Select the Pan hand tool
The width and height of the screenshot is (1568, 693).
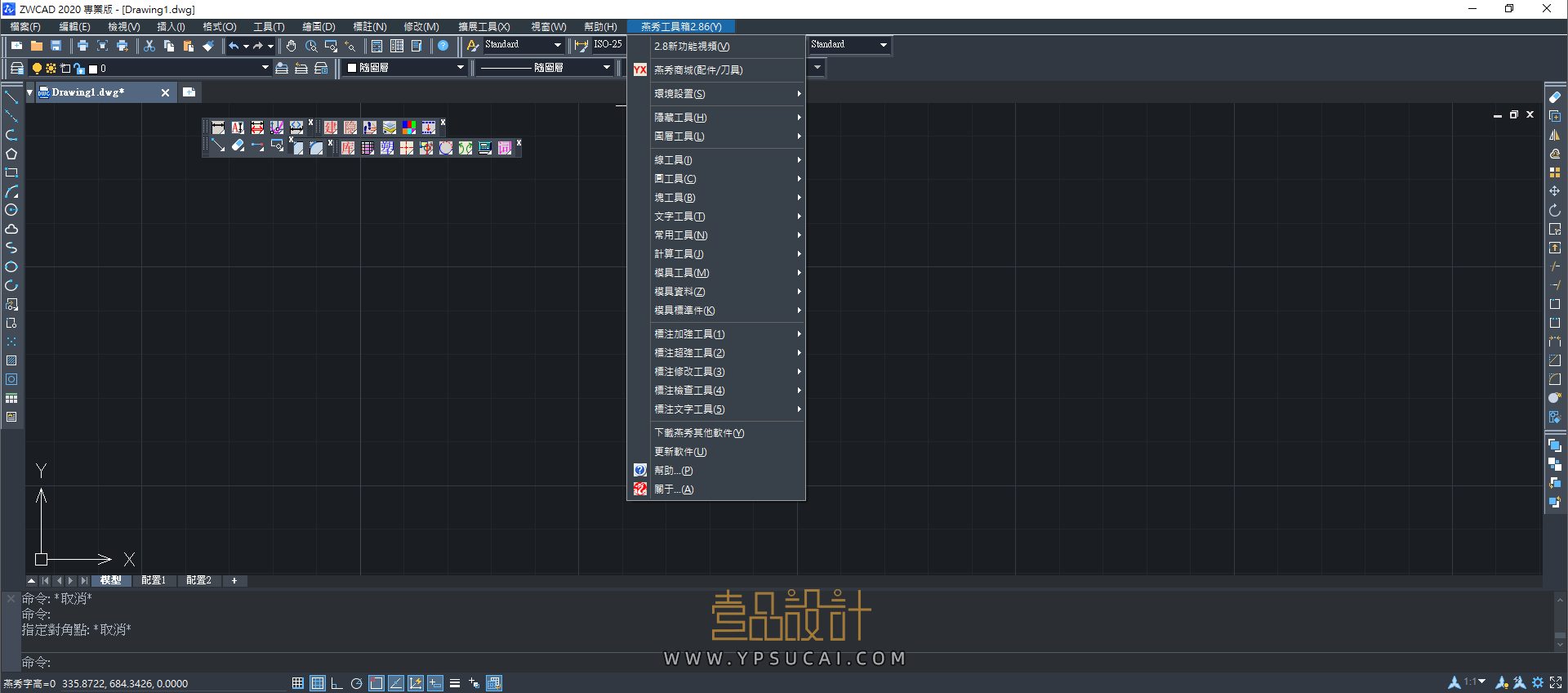(x=292, y=46)
